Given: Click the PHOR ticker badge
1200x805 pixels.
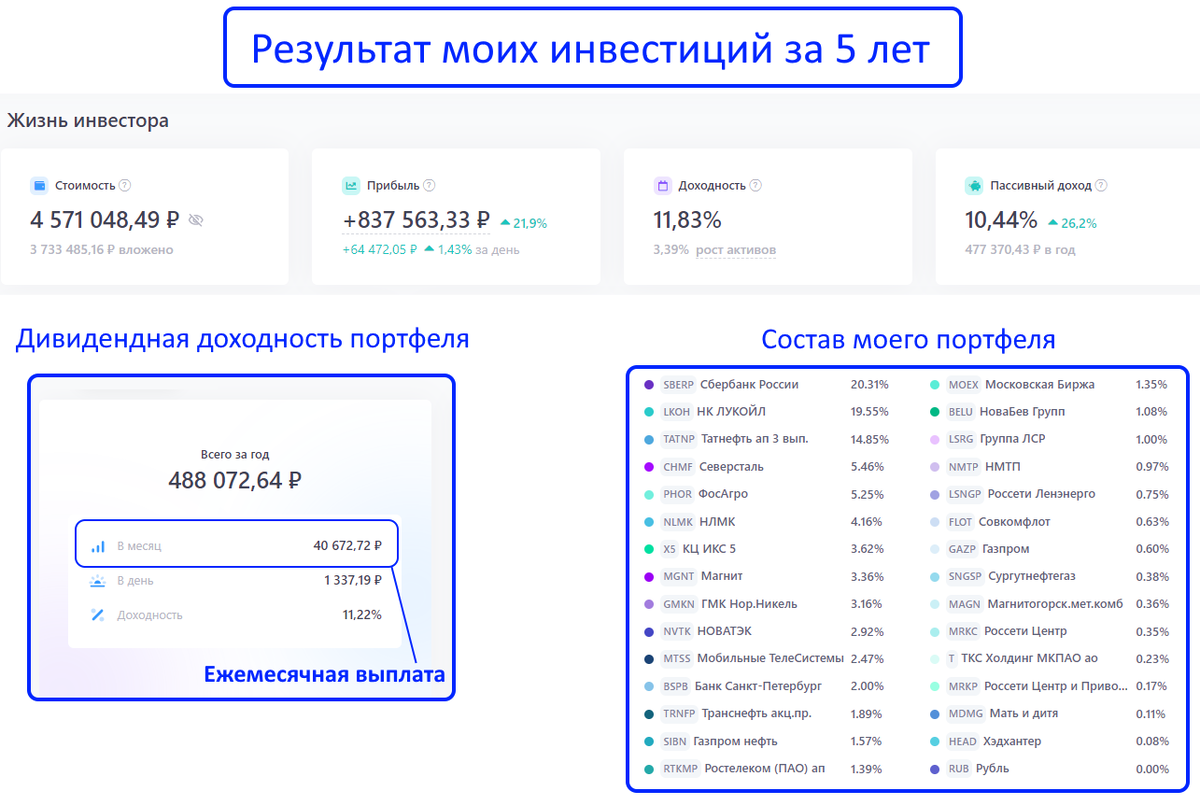Looking at the screenshot, I should coord(677,494).
